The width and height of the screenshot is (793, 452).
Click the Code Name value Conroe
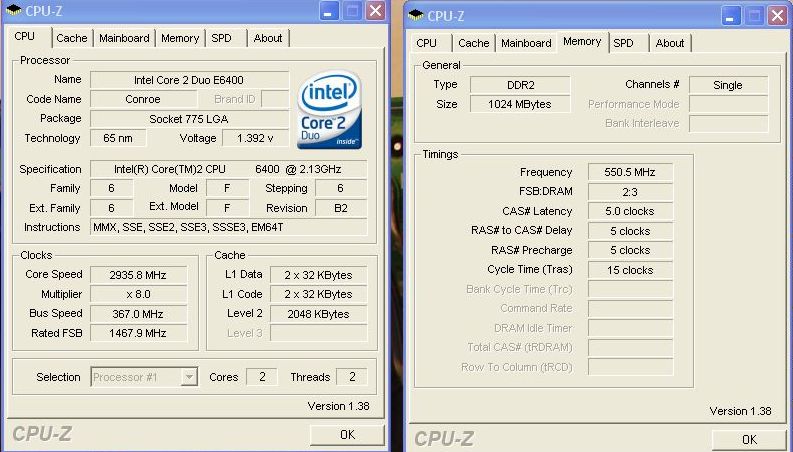click(x=143, y=99)
